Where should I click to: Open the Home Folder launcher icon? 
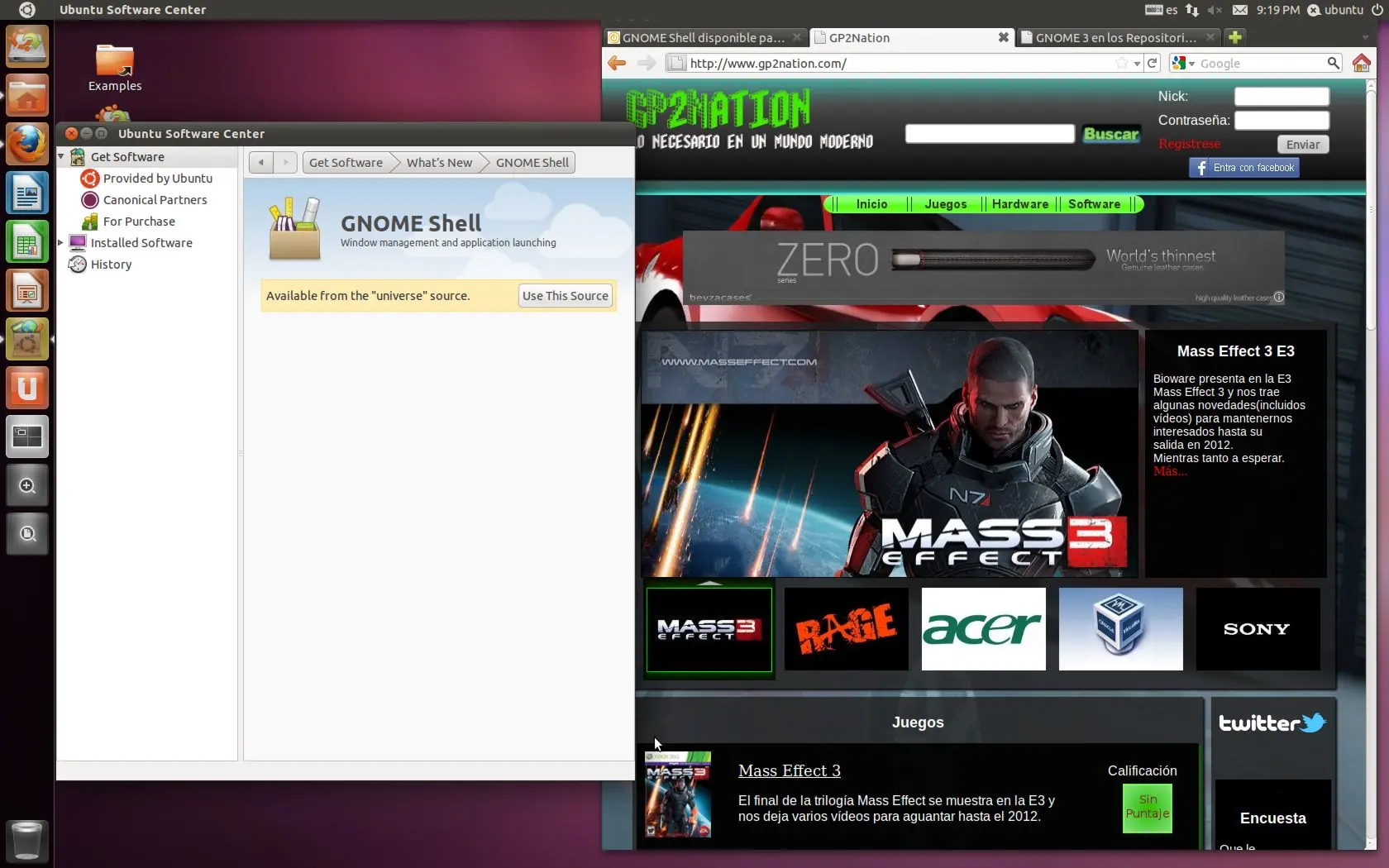click(x=27, y=96)
